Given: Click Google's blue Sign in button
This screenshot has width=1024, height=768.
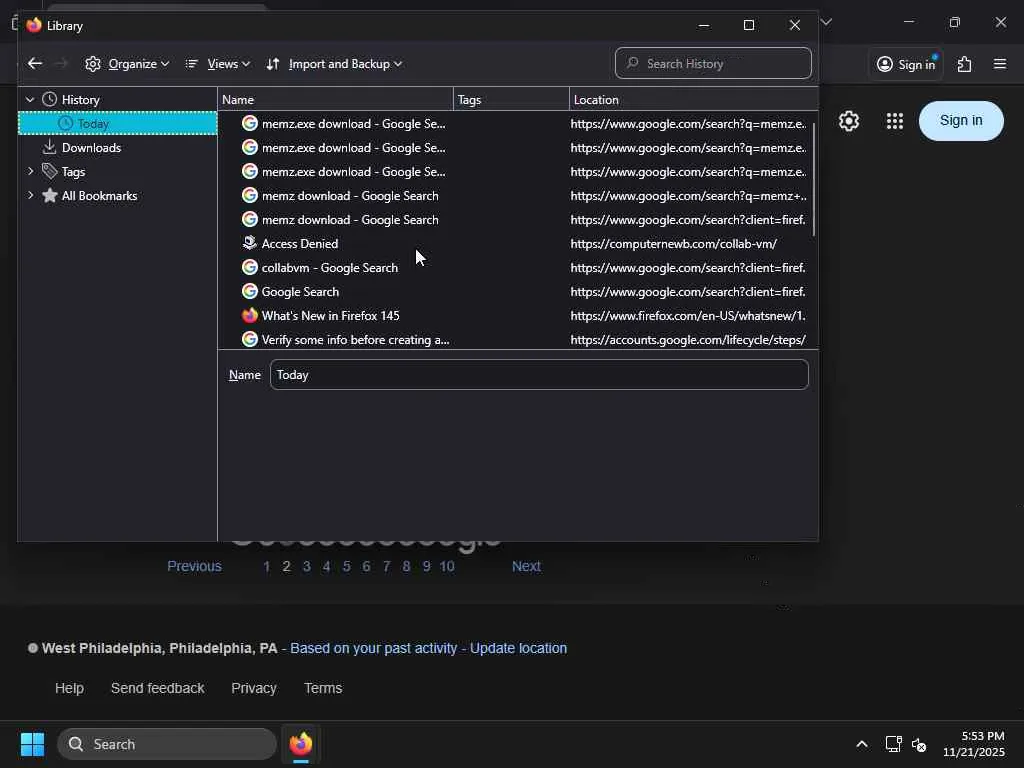Looking at the screenshot, I should pyautogui.click(x=961, y=121).
